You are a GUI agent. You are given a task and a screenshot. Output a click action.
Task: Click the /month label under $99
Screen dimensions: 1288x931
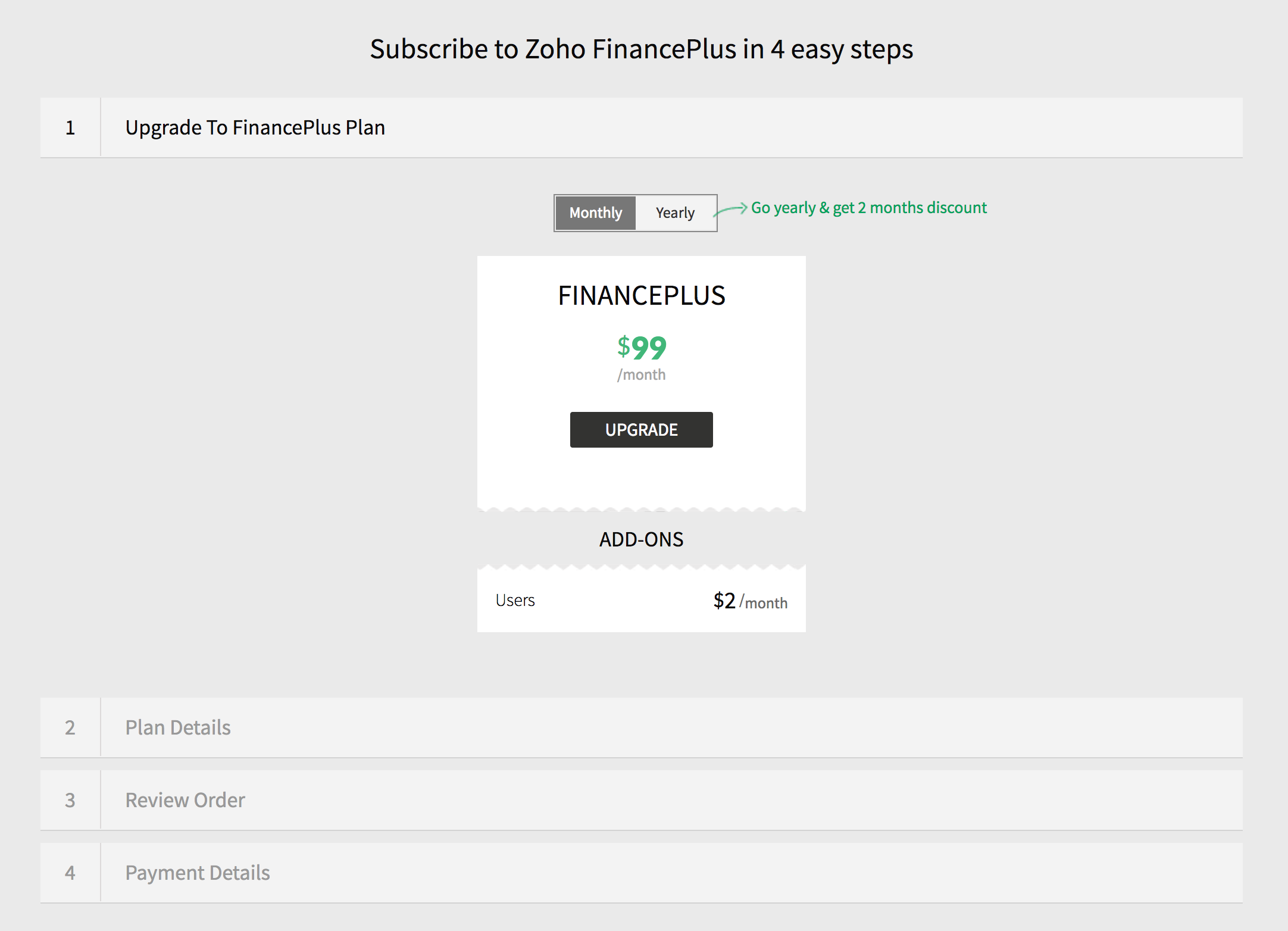[642, 375]
